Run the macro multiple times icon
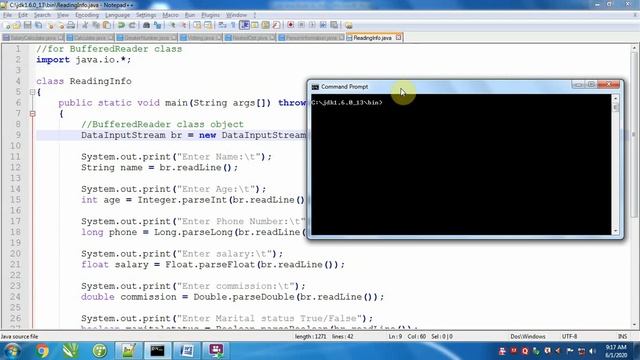The image size is (640, 360). click(323, 25)
